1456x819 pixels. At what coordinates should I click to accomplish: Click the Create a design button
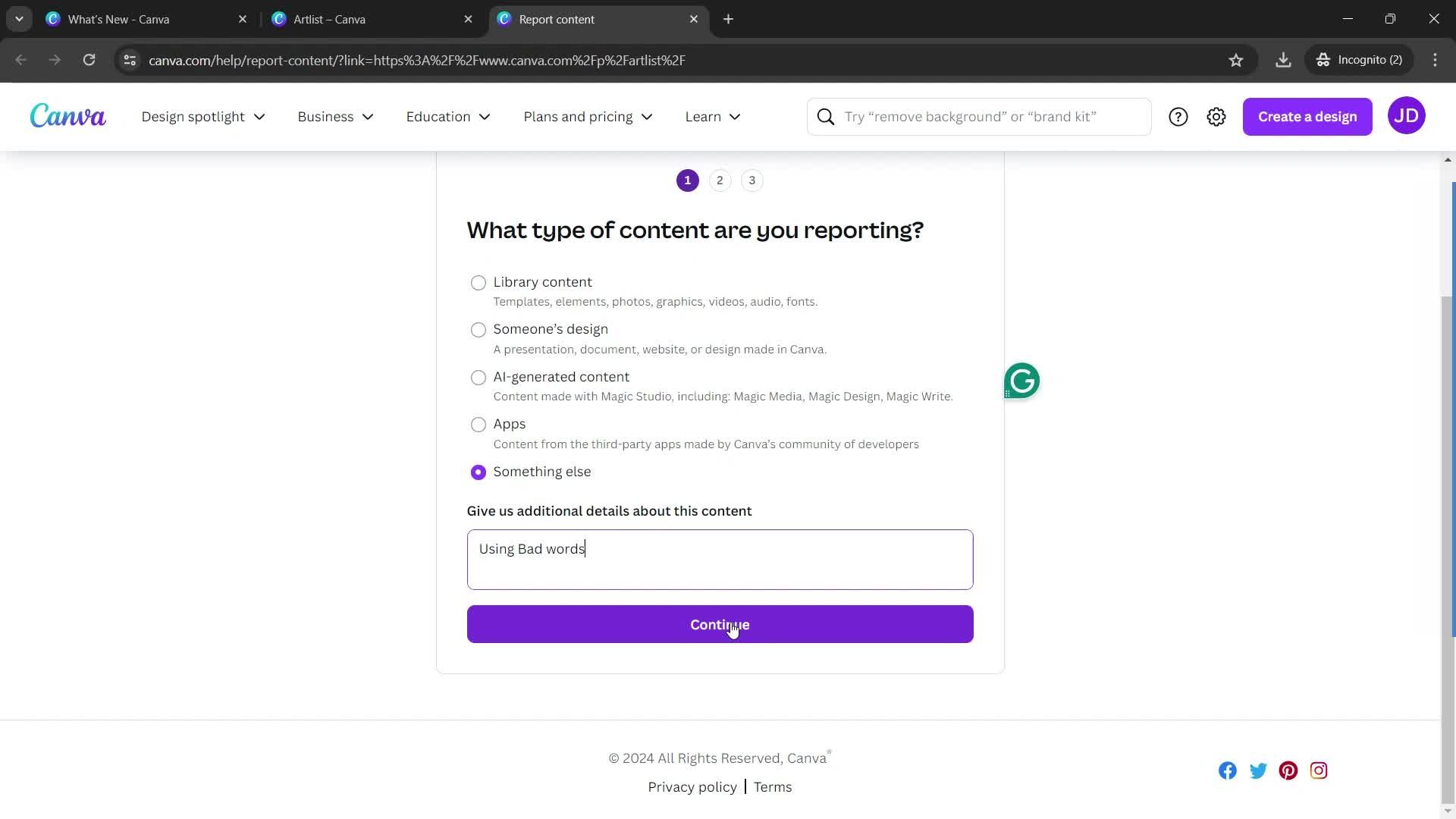coord(1308,116)
